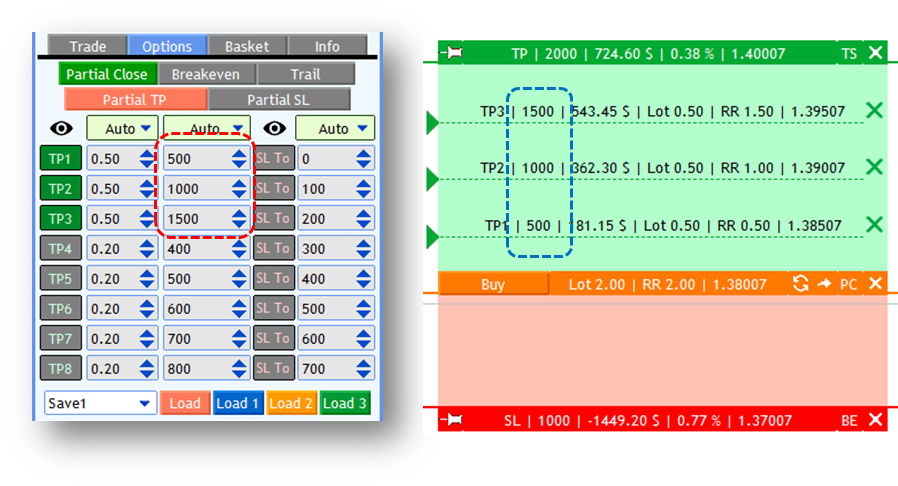Select the Partial Close sub-tab

coord(107,74)
